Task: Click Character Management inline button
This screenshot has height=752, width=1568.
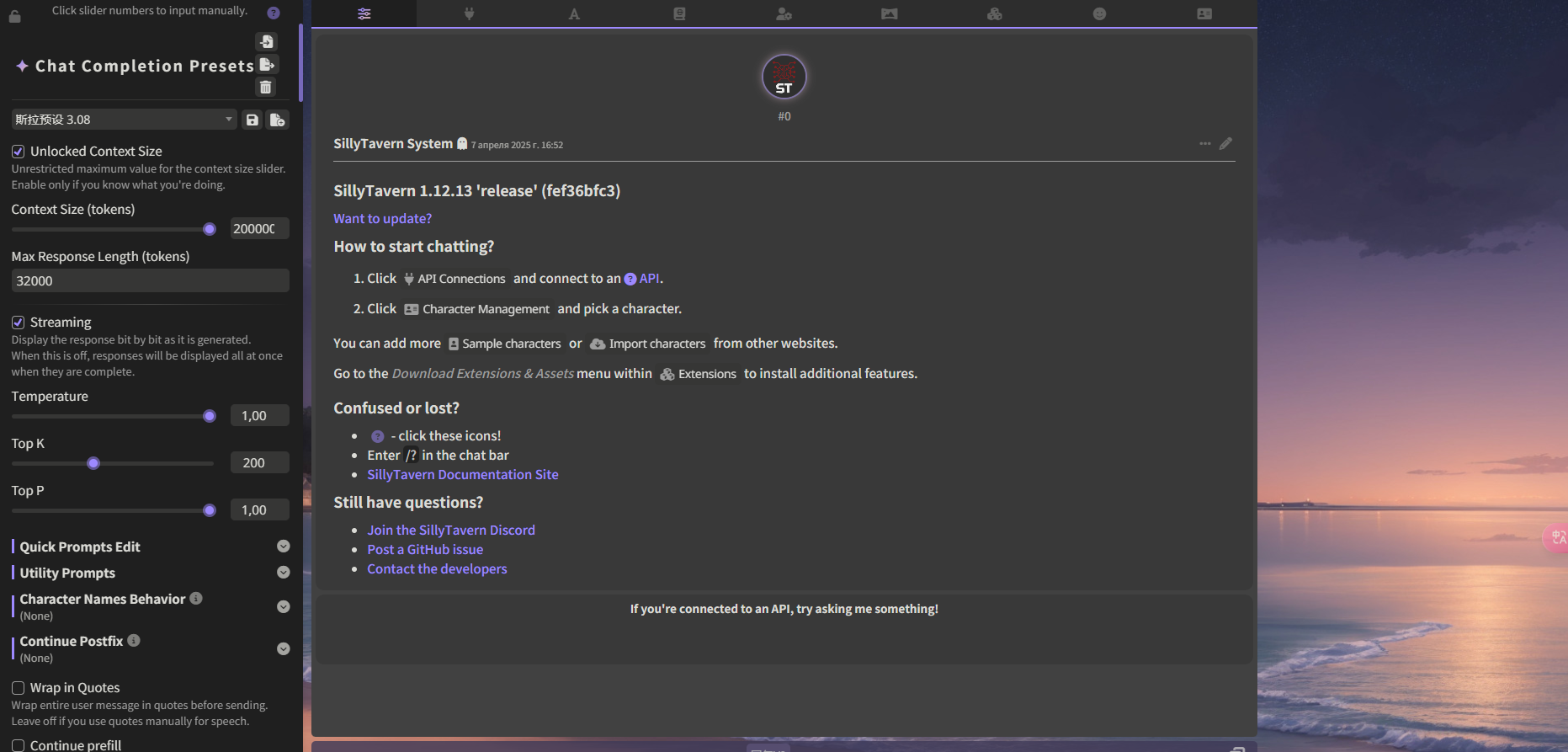Action: 477,309
